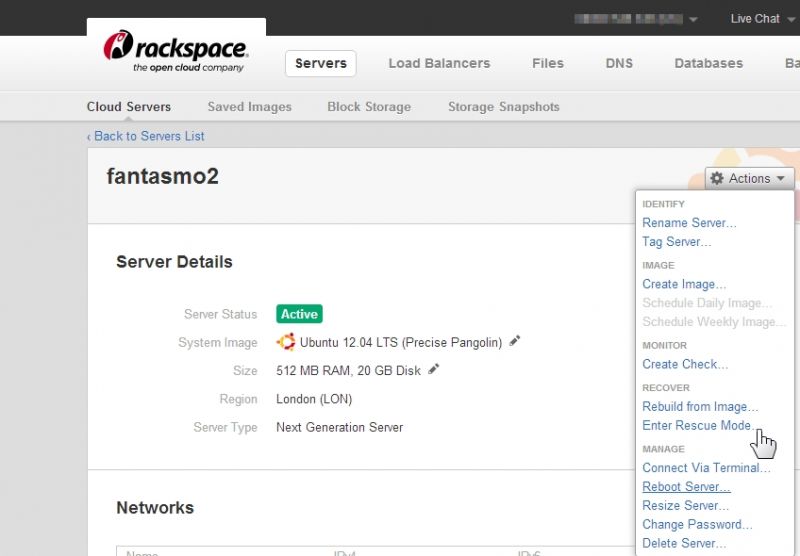Go to the Files tab
This screenshot has width=800, height=556.
point(547,63)
